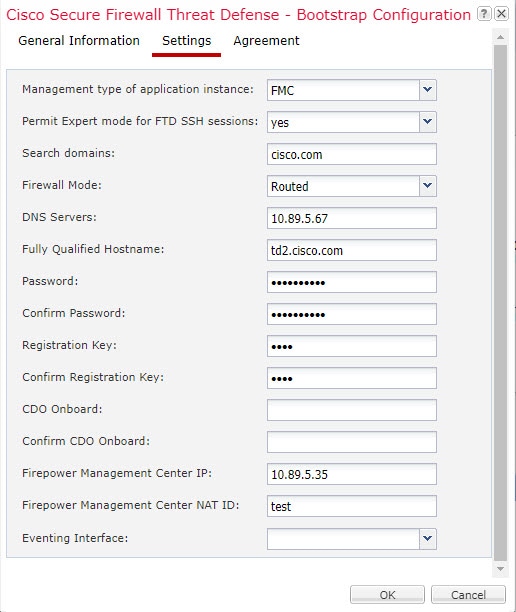Focus the DNS Servers field
Image resolution: width=516 pixels, height=612 pixels.
(352, 218)
